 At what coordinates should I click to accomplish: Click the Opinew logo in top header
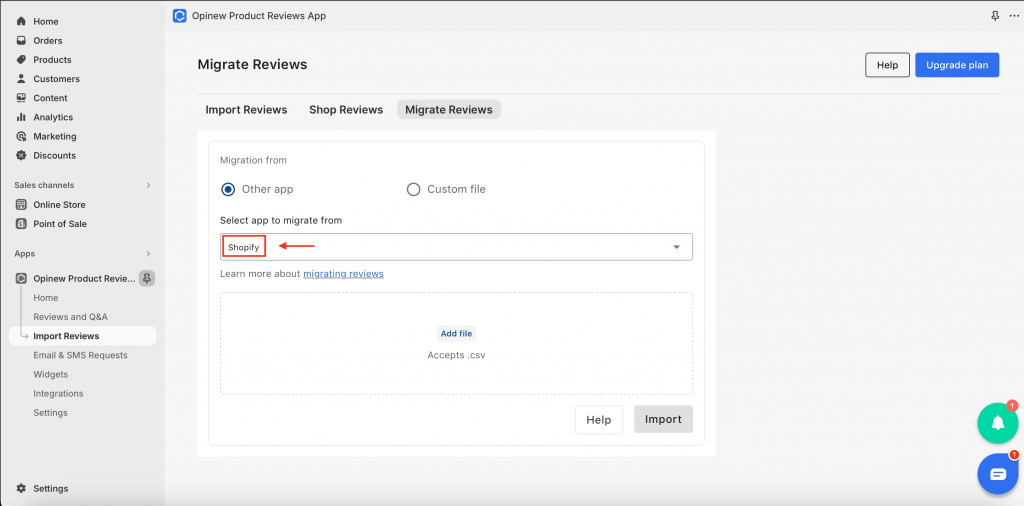[180, 16]
